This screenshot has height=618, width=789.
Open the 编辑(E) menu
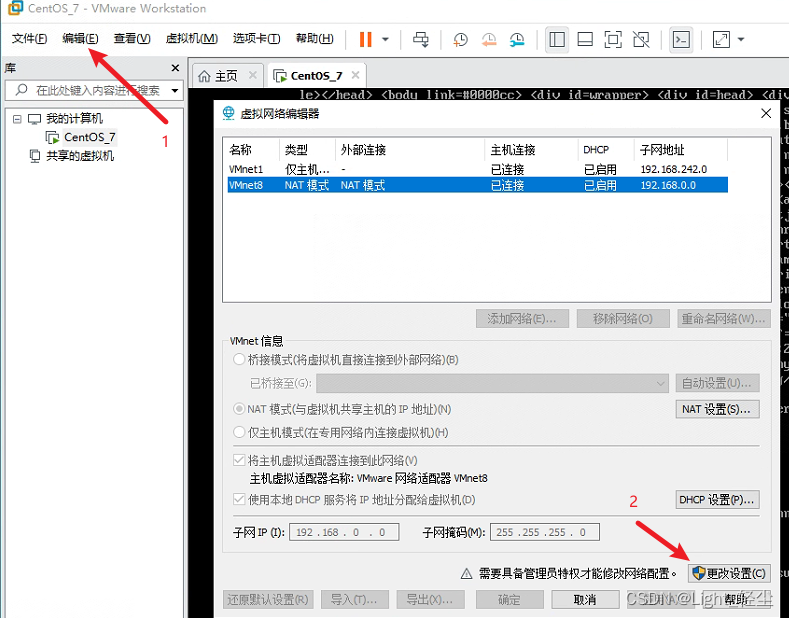[x=81, y=39]
